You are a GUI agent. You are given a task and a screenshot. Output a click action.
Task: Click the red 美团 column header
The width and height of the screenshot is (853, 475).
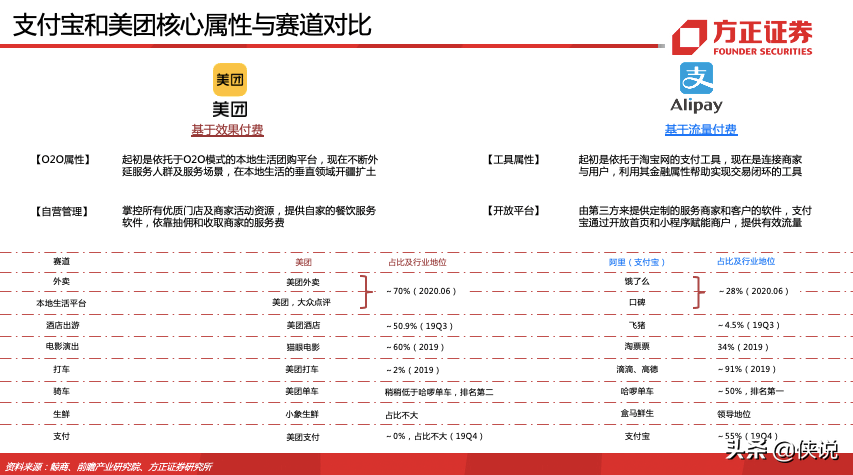click(304, 262)
